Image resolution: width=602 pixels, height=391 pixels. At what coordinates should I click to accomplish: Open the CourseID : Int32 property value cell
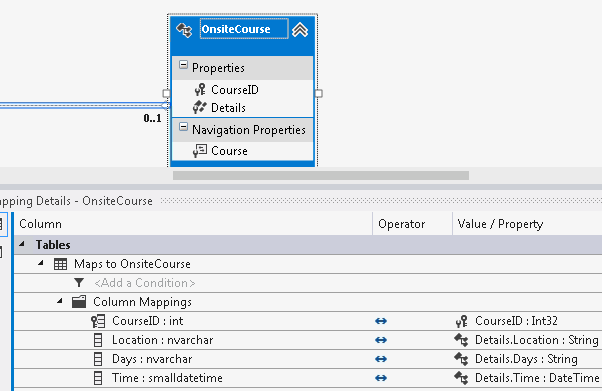pos(528,321)
